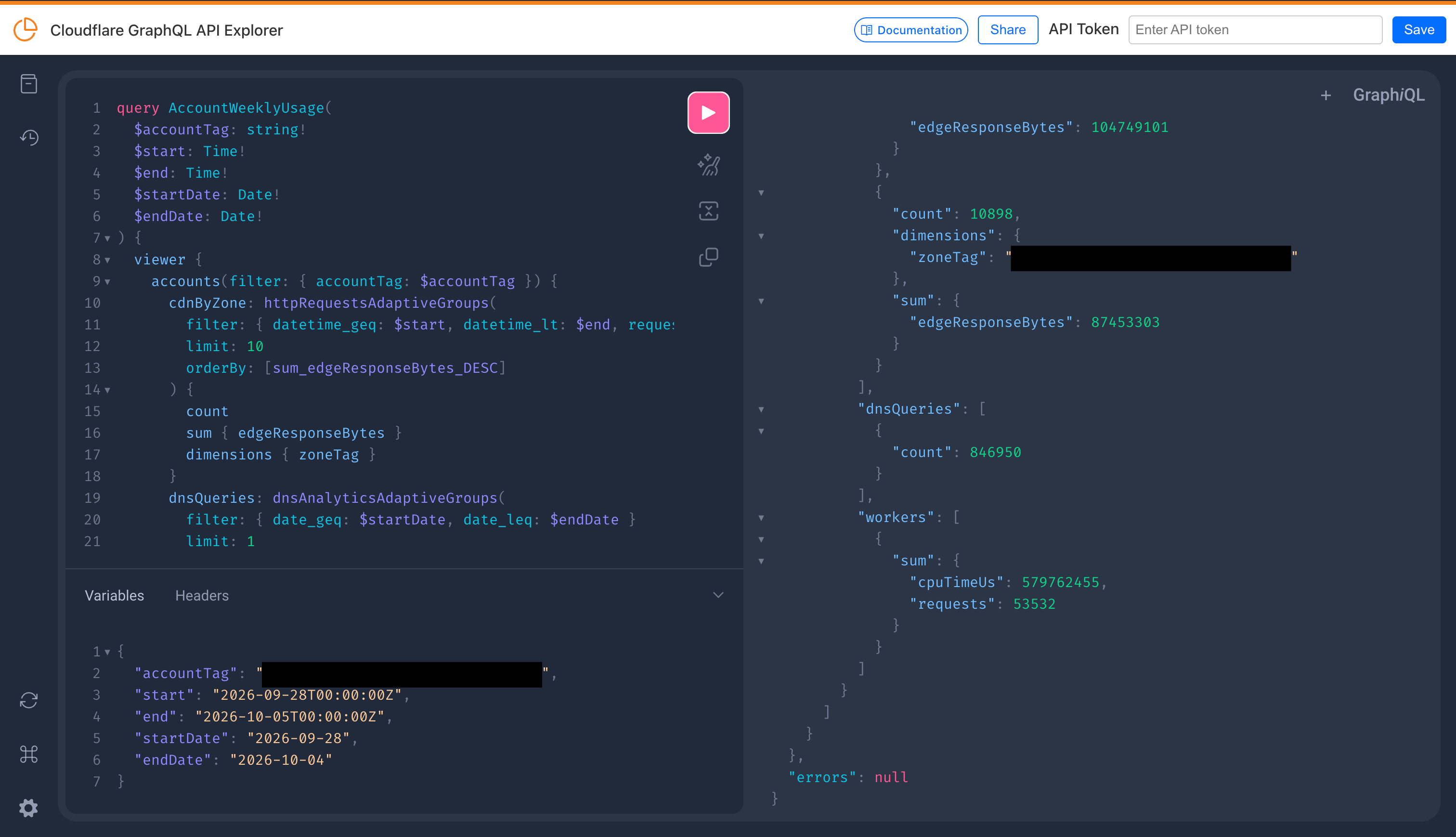The image size is (1456, 837).
Task: Collapse the "dimensions" object in response
Action: click(x=761, y=236)
